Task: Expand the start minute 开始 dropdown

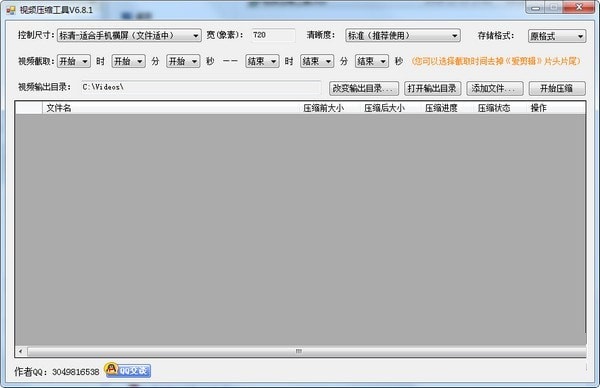Action: click(x=129, y=61)
